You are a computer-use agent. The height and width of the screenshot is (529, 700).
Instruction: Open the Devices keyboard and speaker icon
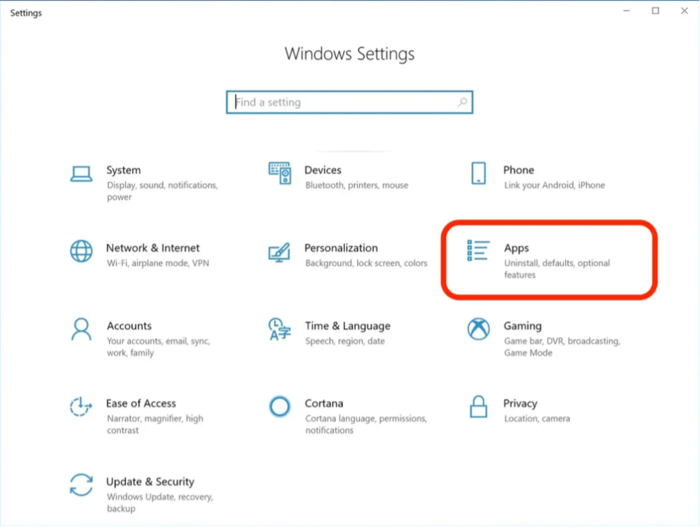[279, 173]
